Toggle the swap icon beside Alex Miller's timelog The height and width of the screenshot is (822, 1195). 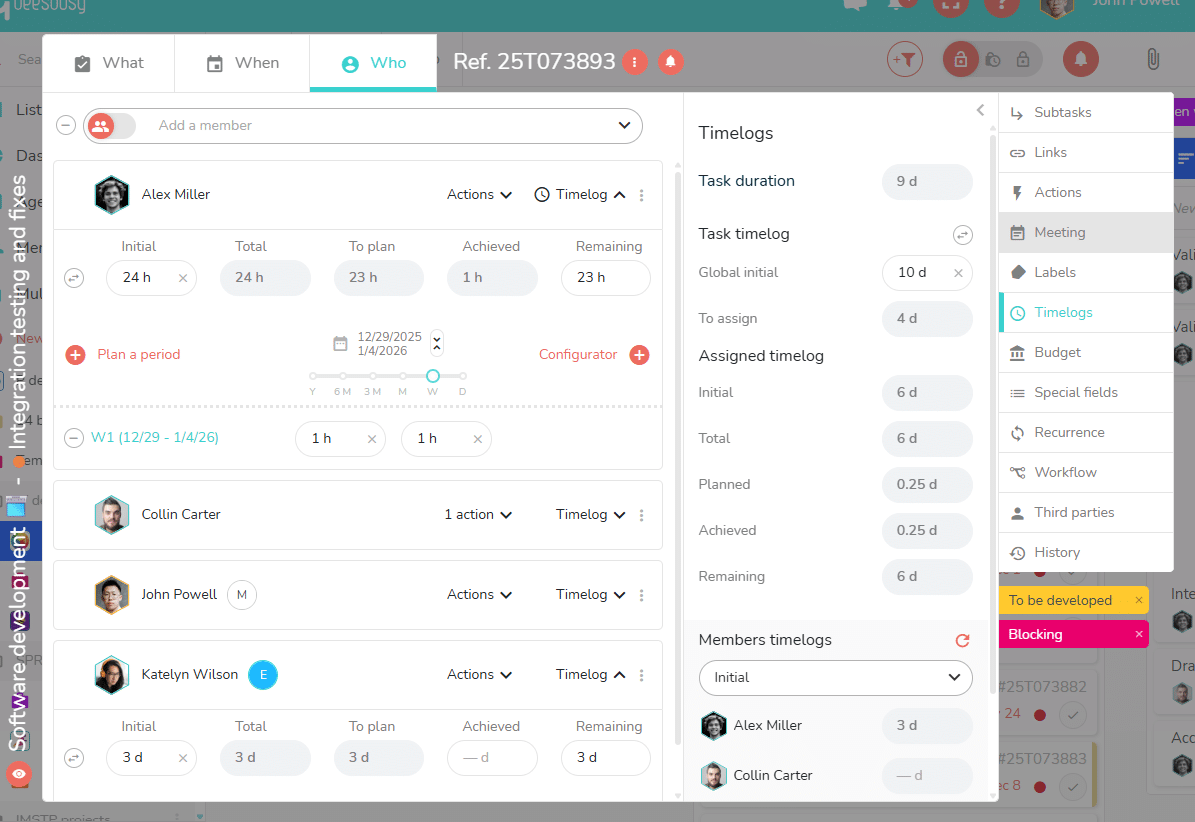[74, 278]
